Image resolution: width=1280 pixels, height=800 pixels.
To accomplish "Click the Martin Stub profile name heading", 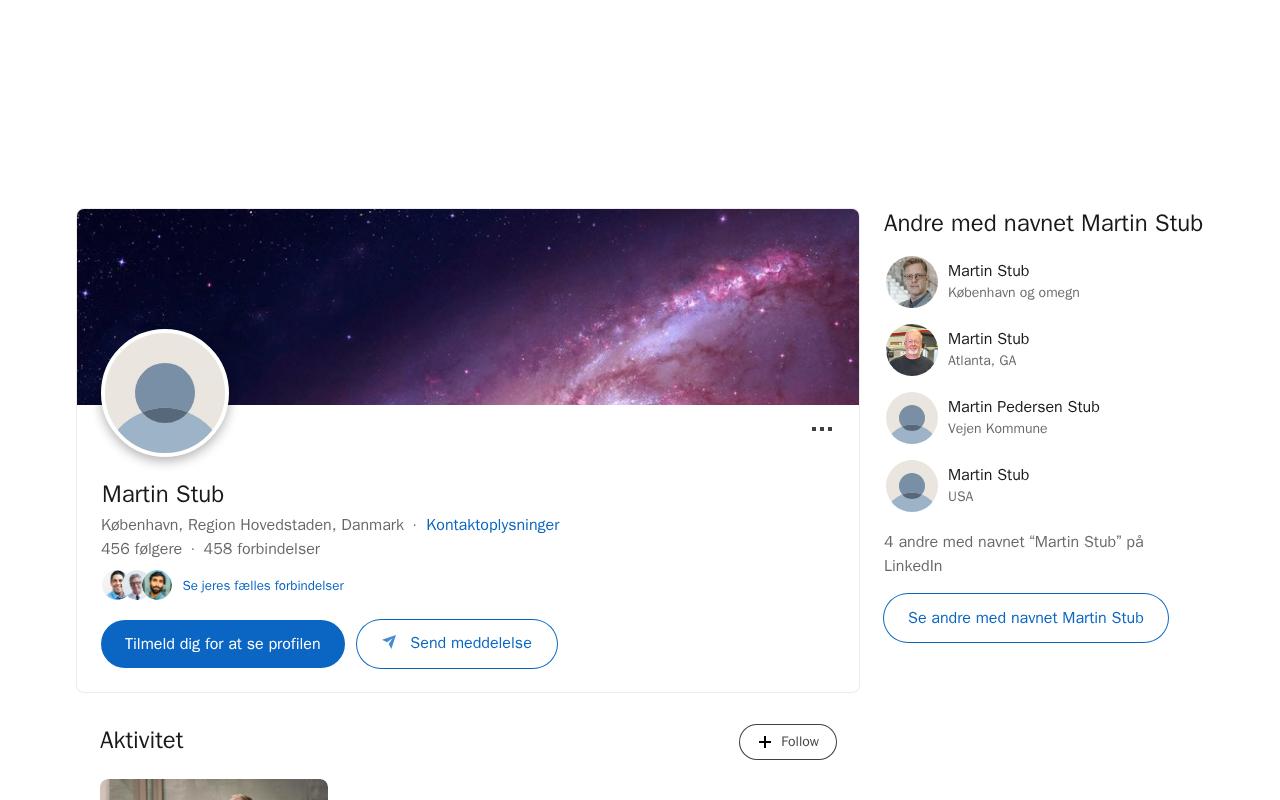I will pos(163,494).
